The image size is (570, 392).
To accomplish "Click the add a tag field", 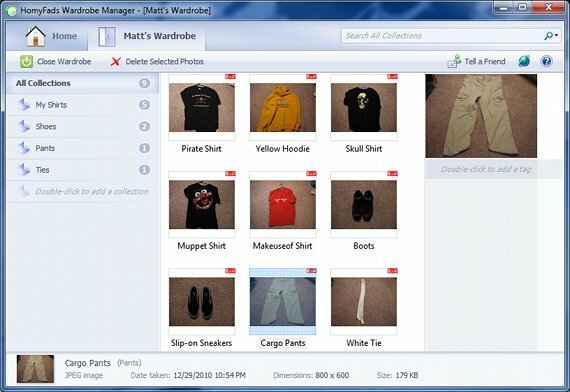I will [486, 169].
